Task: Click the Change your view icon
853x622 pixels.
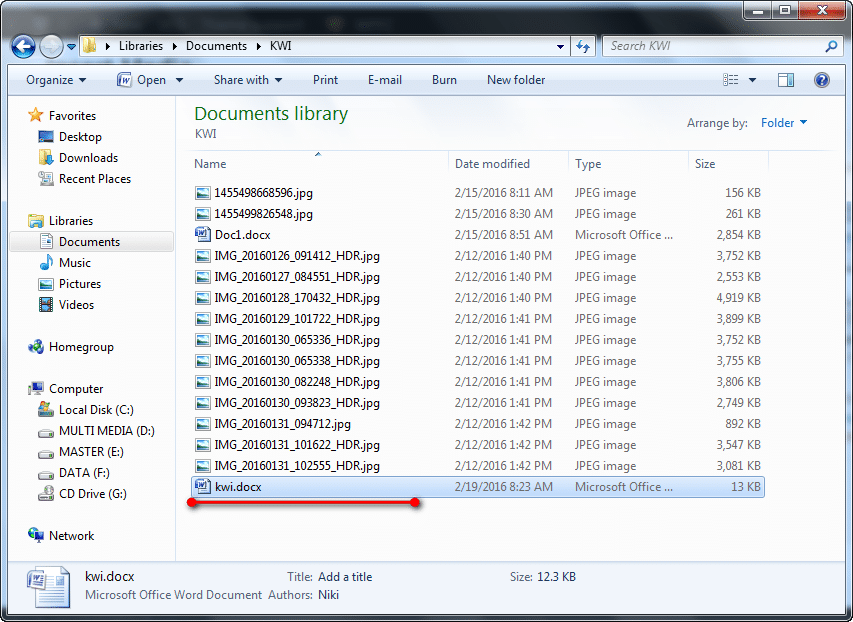Action: [731, 80]
